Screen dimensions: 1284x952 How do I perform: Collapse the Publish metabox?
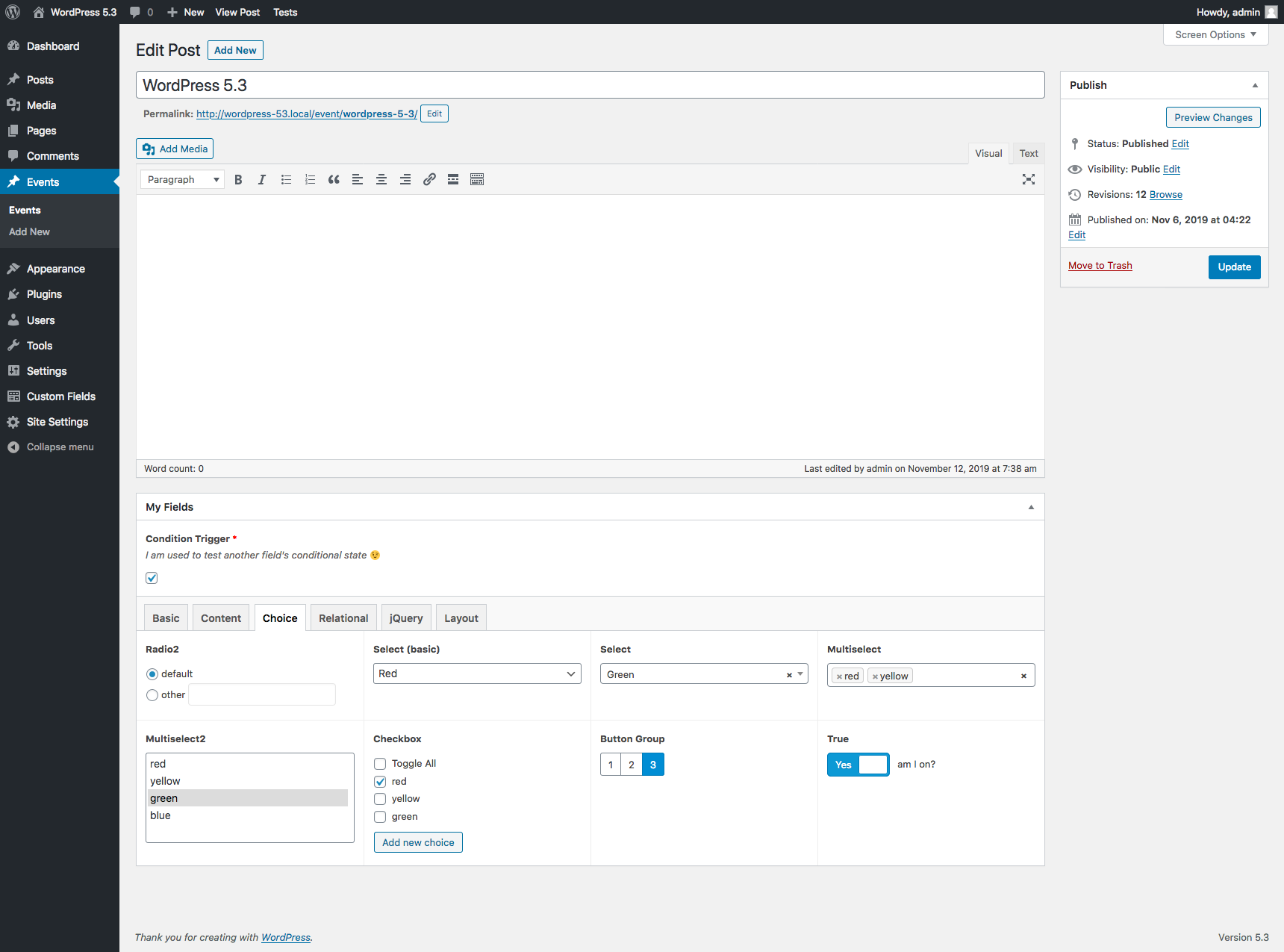click(x=1255, y=85)
